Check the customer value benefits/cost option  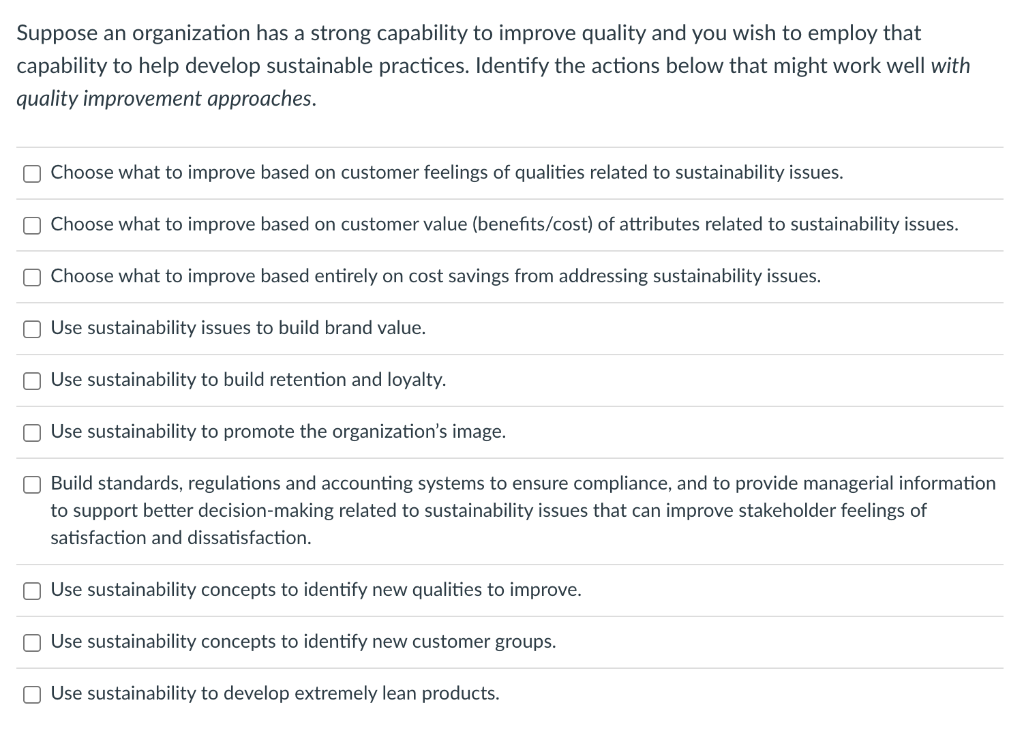pos(31,225)
